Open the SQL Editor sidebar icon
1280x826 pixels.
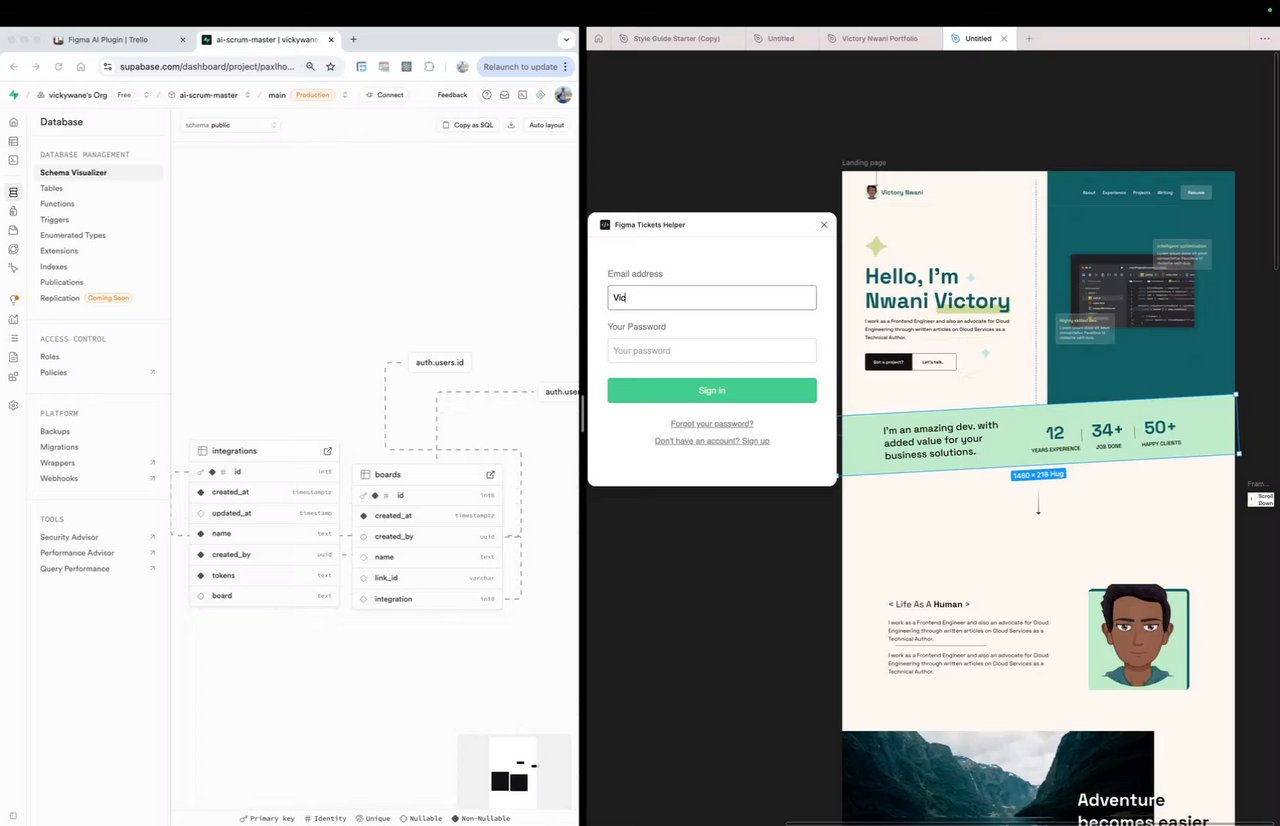pyautogui.click(x=13, y=160)
